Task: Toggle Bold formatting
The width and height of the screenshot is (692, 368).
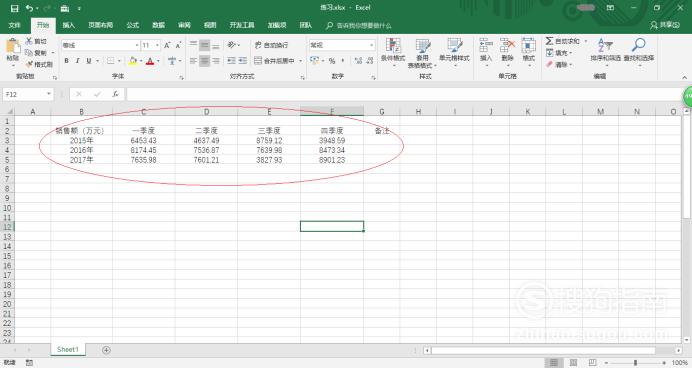Action: pyautogui.click(x=67, y=61)
